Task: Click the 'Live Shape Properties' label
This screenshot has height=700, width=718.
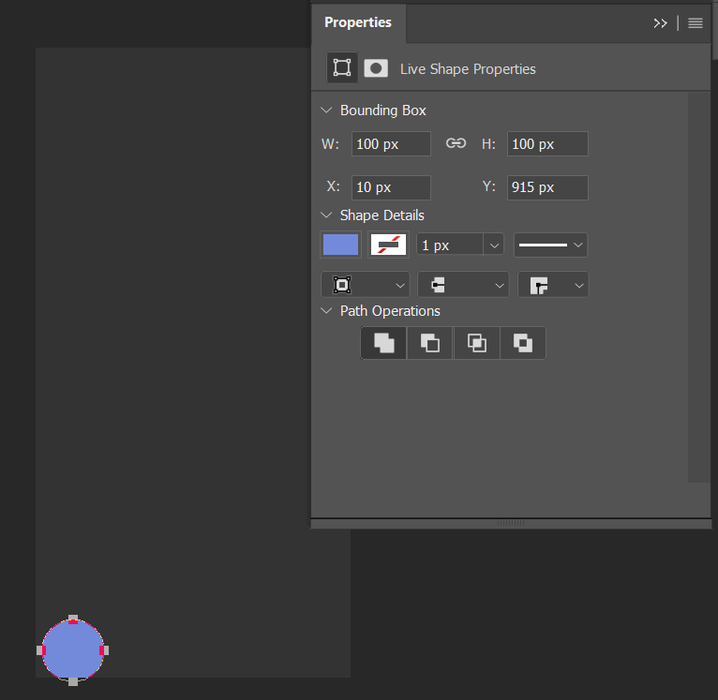Action: click(468, 69)
